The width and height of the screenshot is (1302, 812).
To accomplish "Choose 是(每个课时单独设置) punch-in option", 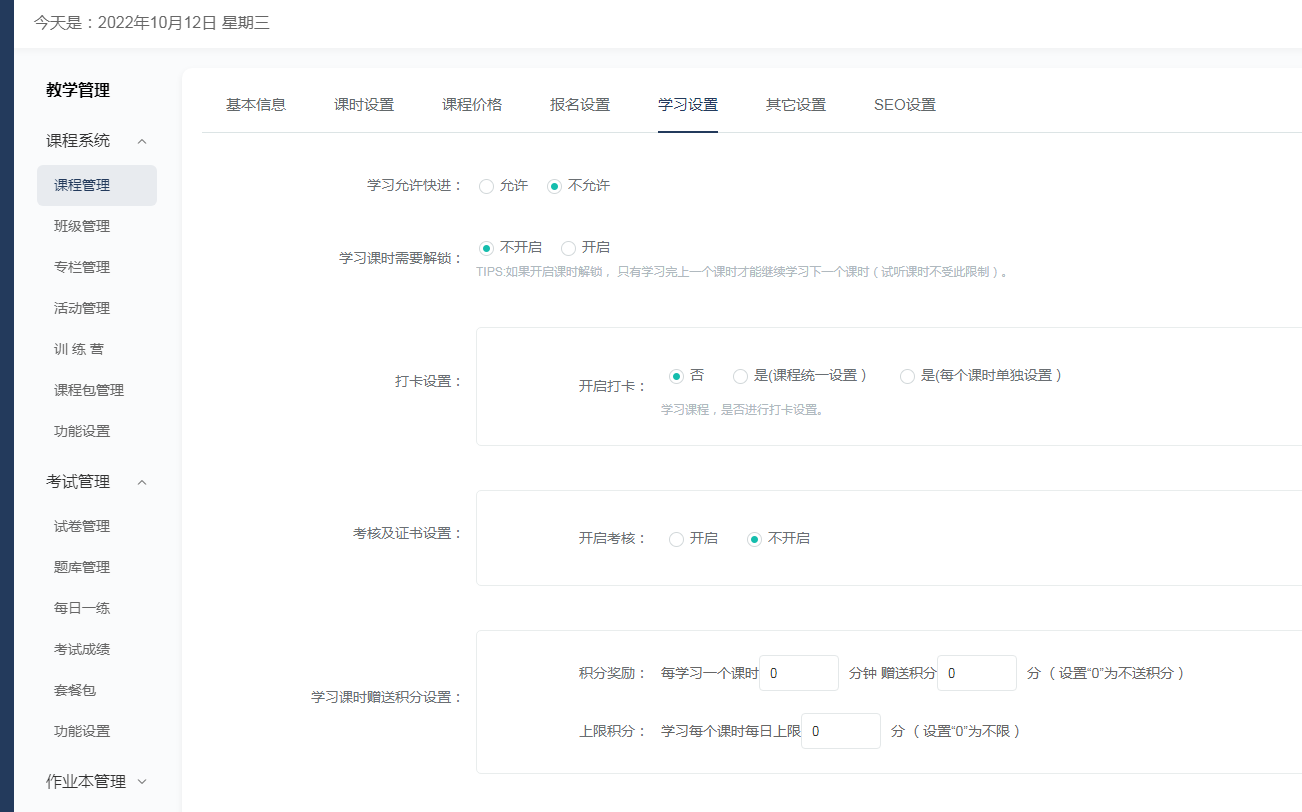I will [908, 376].
